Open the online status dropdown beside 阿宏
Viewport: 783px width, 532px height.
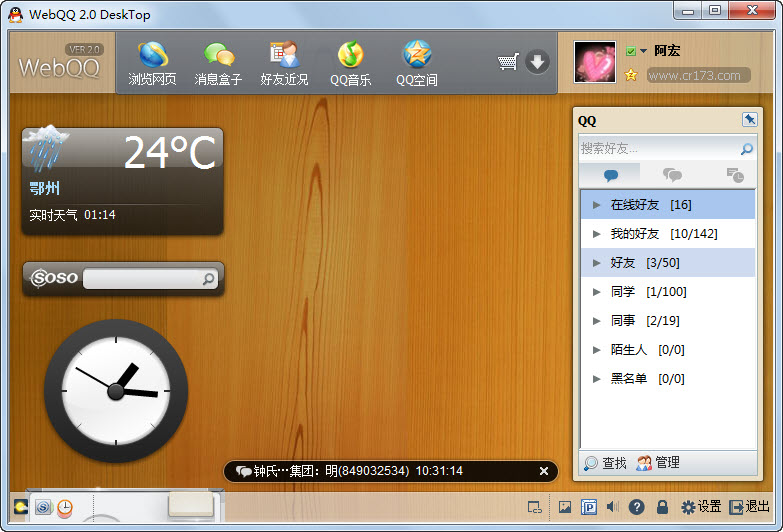642,51
